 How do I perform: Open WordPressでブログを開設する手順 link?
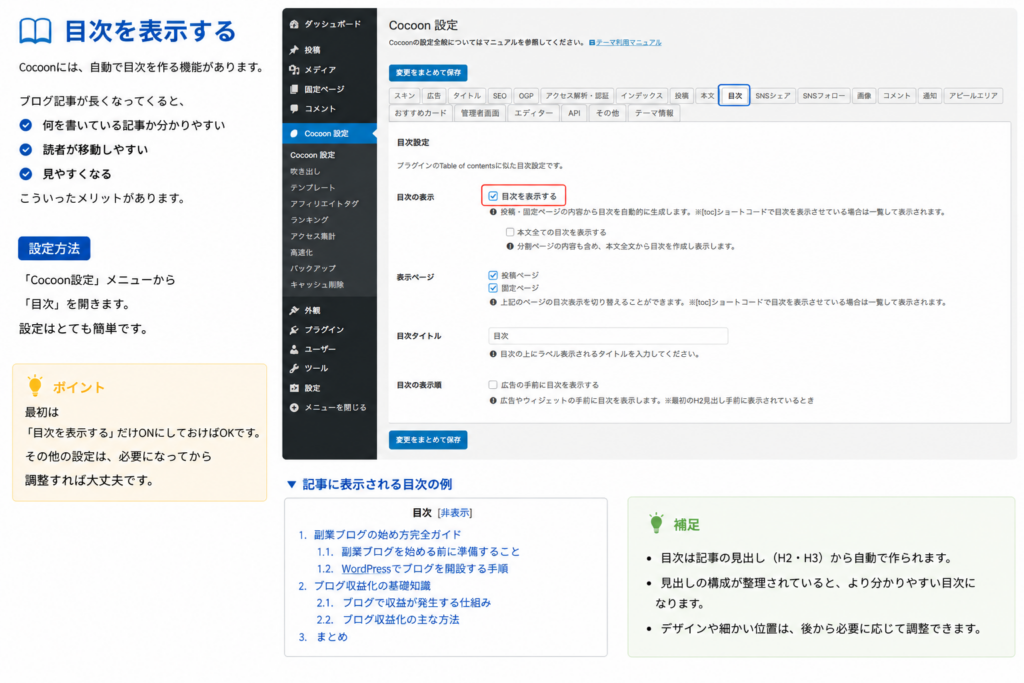point(424,568)
